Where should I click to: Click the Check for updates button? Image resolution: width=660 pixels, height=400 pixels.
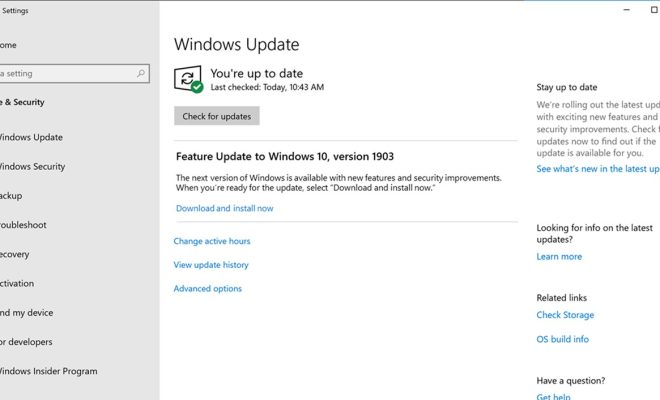click(x=217, y=116)
